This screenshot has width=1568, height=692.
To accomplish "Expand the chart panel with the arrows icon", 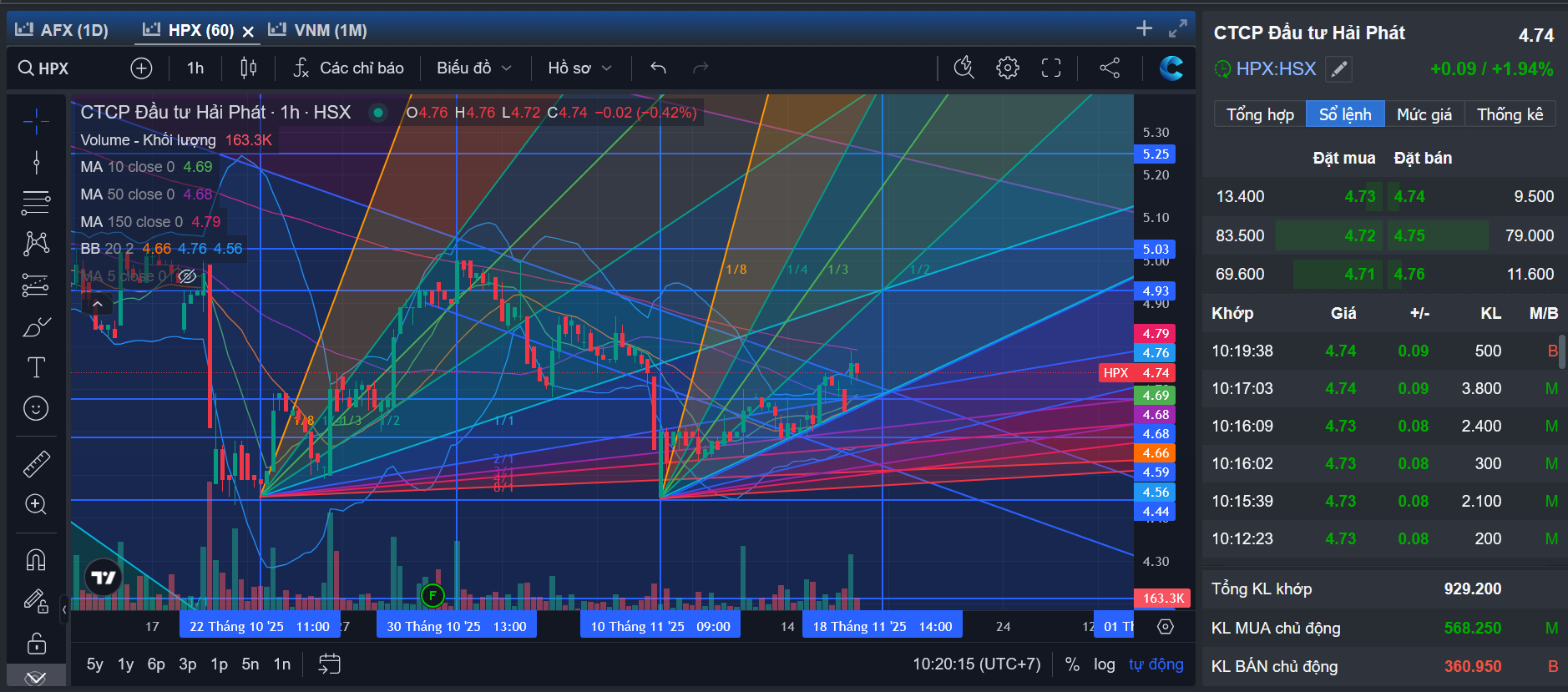I will click(x=1178, y=29).
